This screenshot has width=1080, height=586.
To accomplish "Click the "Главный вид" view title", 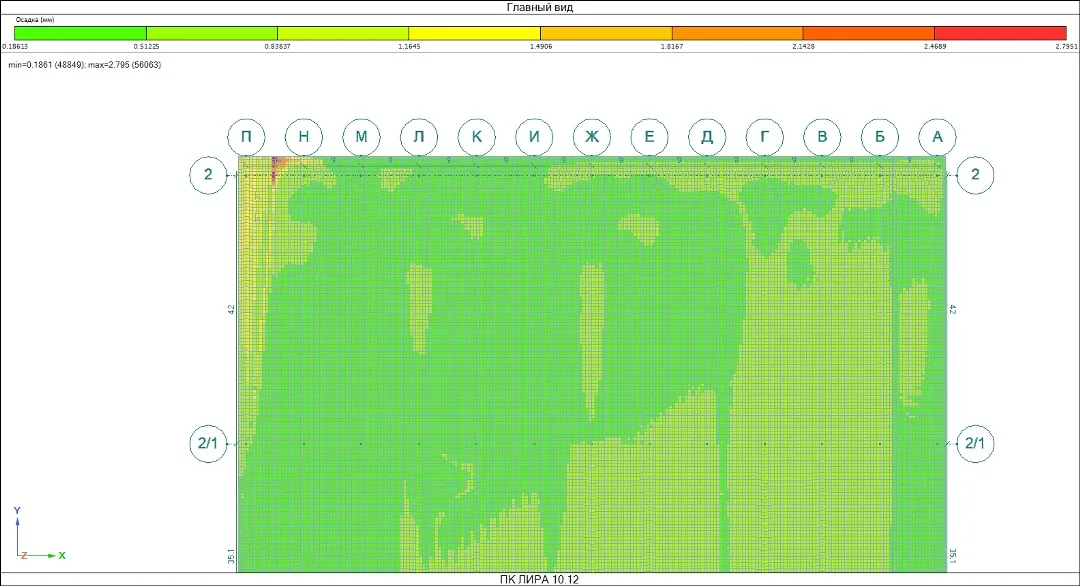I will [540, 8].
